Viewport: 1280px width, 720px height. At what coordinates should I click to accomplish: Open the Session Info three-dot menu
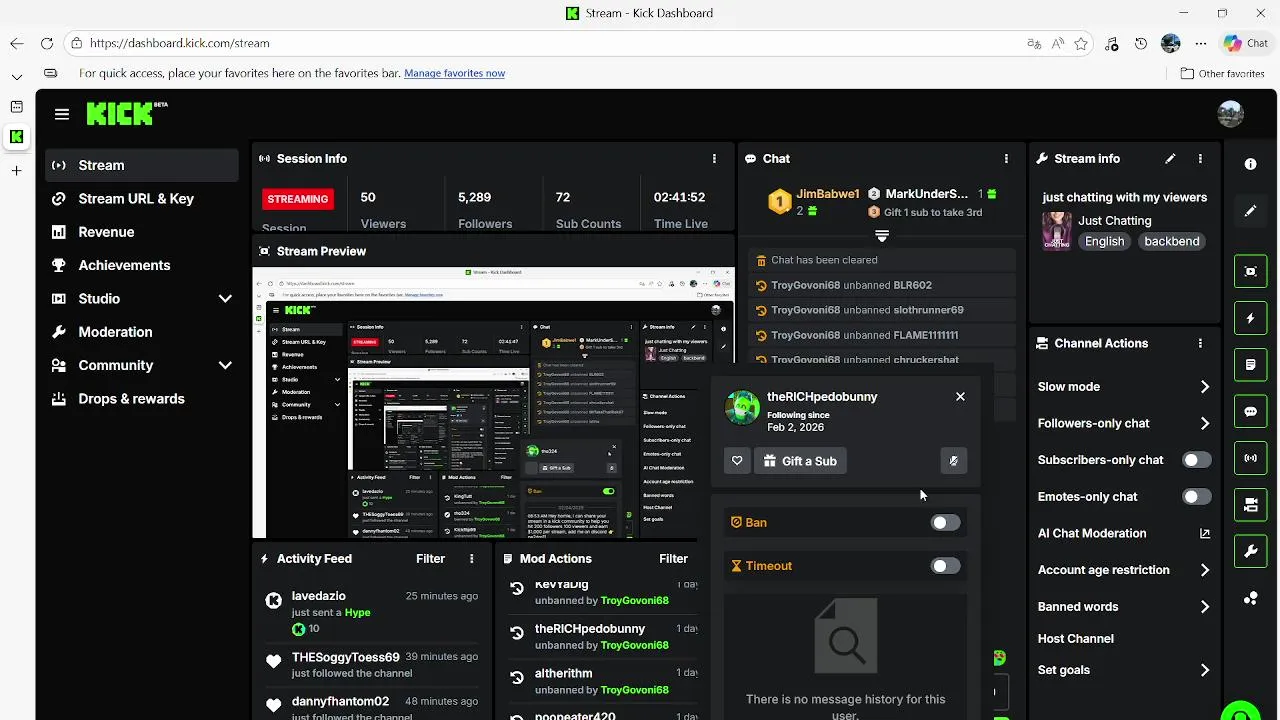click(714, 159)
